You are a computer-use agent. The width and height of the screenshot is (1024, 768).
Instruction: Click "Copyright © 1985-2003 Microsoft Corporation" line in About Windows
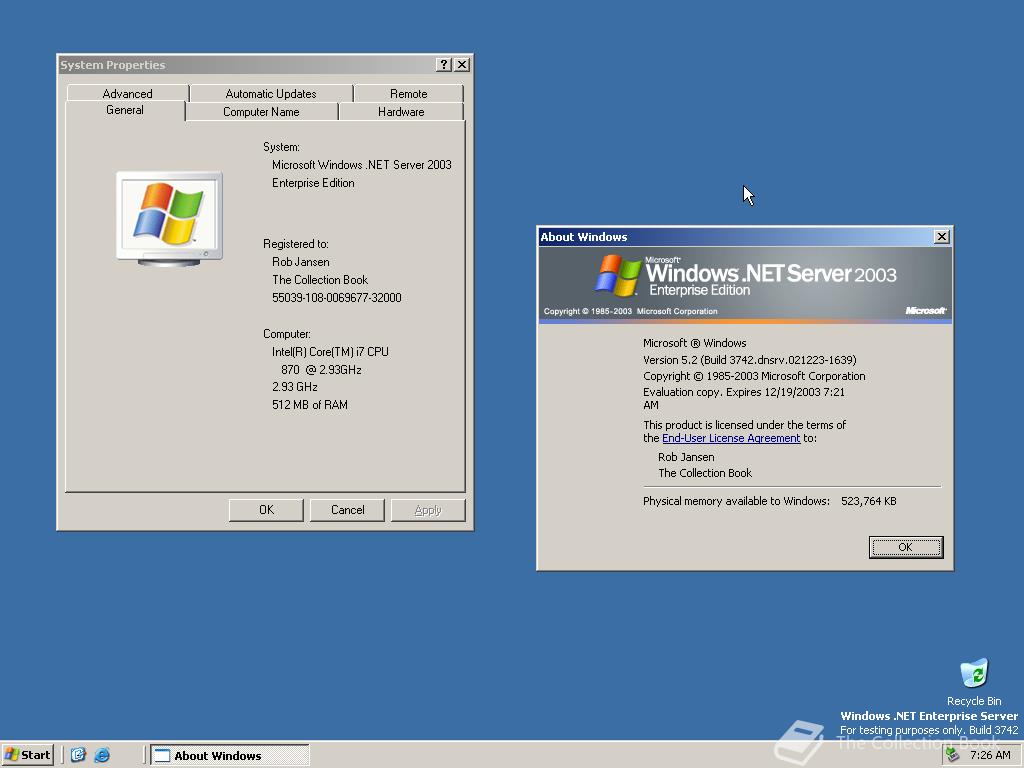[x=754, y=376]
